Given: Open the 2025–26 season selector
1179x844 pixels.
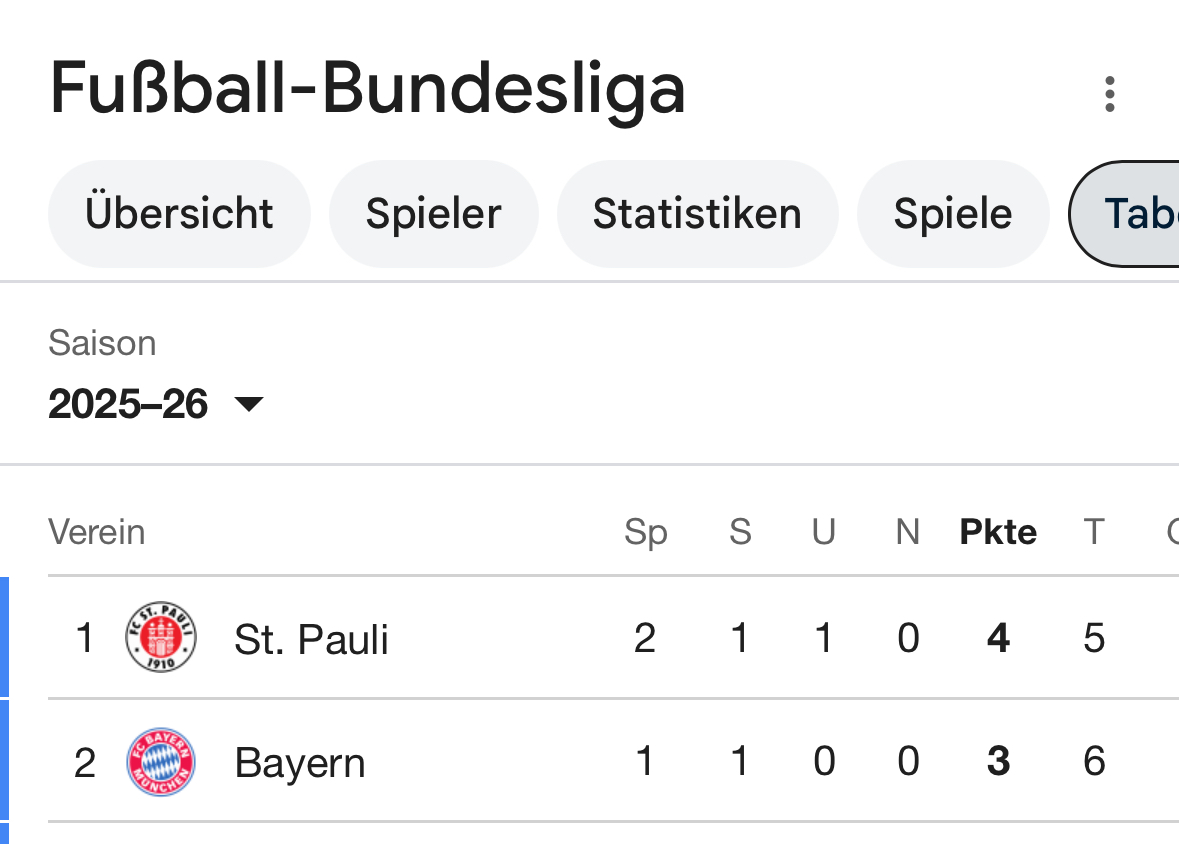Looking at the screenshot, I should point(129,404).
